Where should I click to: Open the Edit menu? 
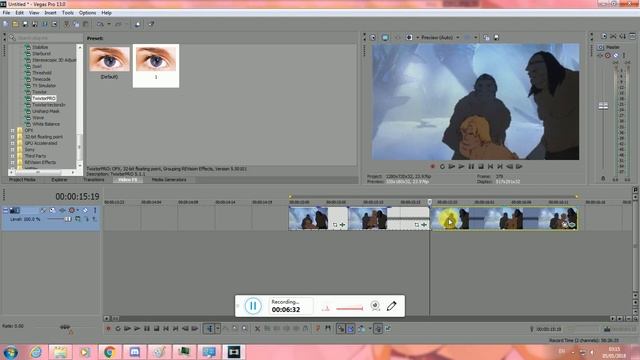[19, 13]
